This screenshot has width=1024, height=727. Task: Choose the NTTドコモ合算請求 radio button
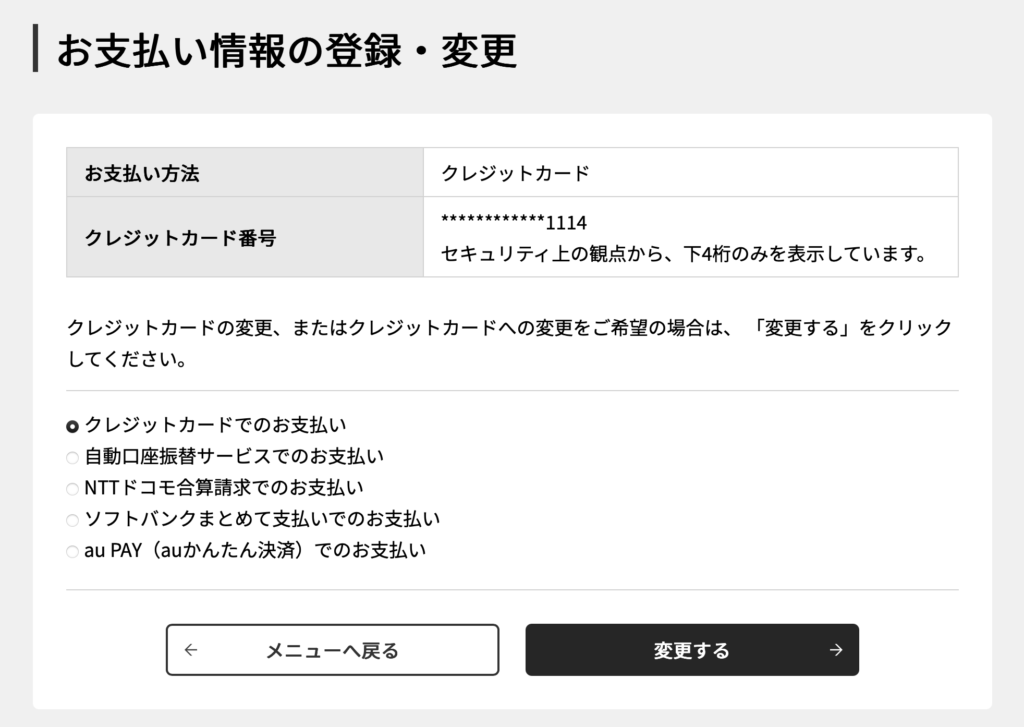pos(72,489)
